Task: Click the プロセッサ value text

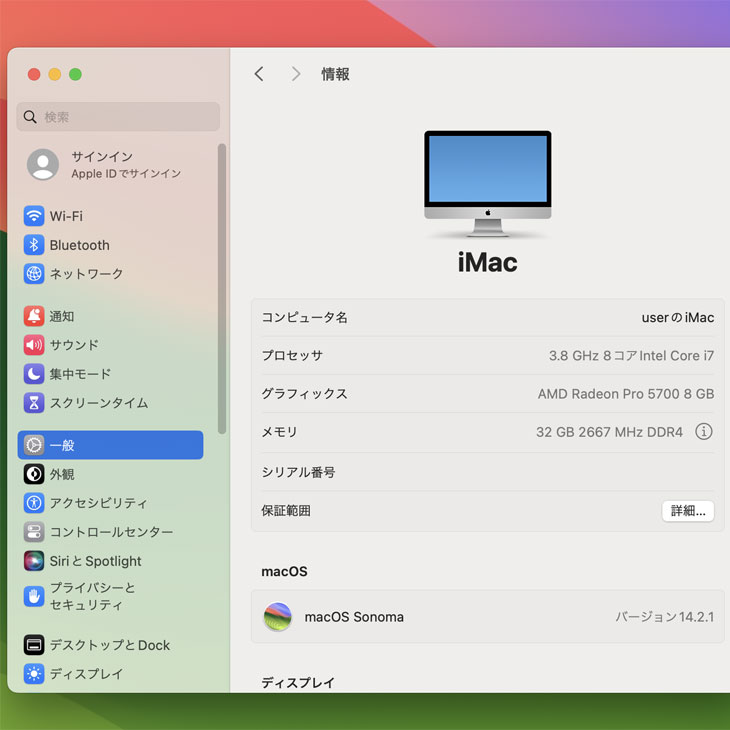Action: [631, 356]
